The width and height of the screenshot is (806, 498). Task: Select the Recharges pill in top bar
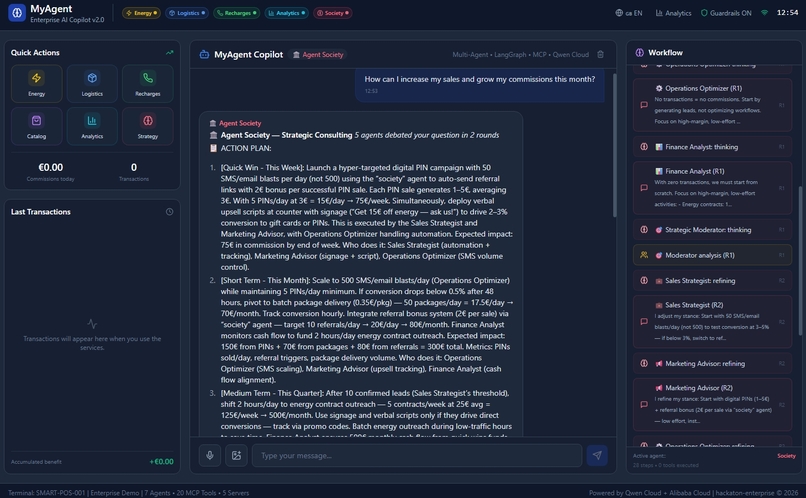pos(236,13)
